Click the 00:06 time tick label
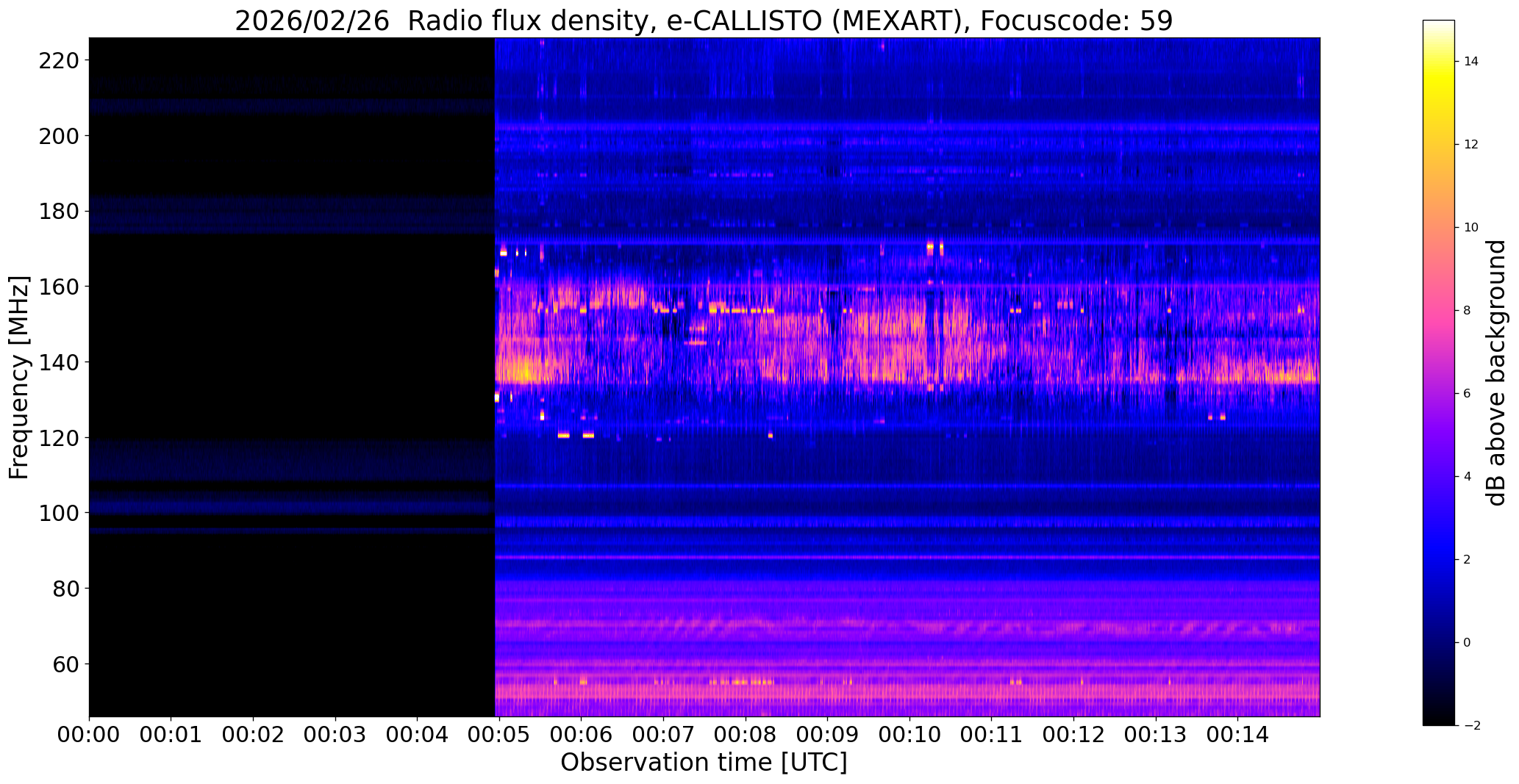The image size is (1519, 784). (x=582, y=735)
